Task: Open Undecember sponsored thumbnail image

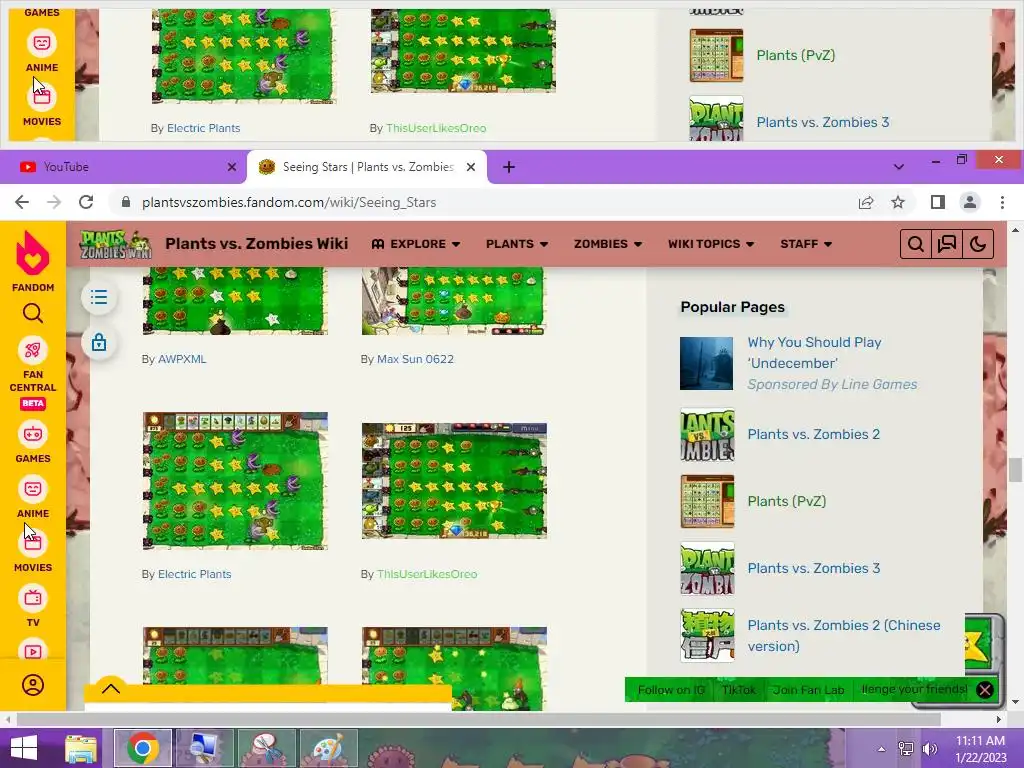Action: (x=707, y=363)
